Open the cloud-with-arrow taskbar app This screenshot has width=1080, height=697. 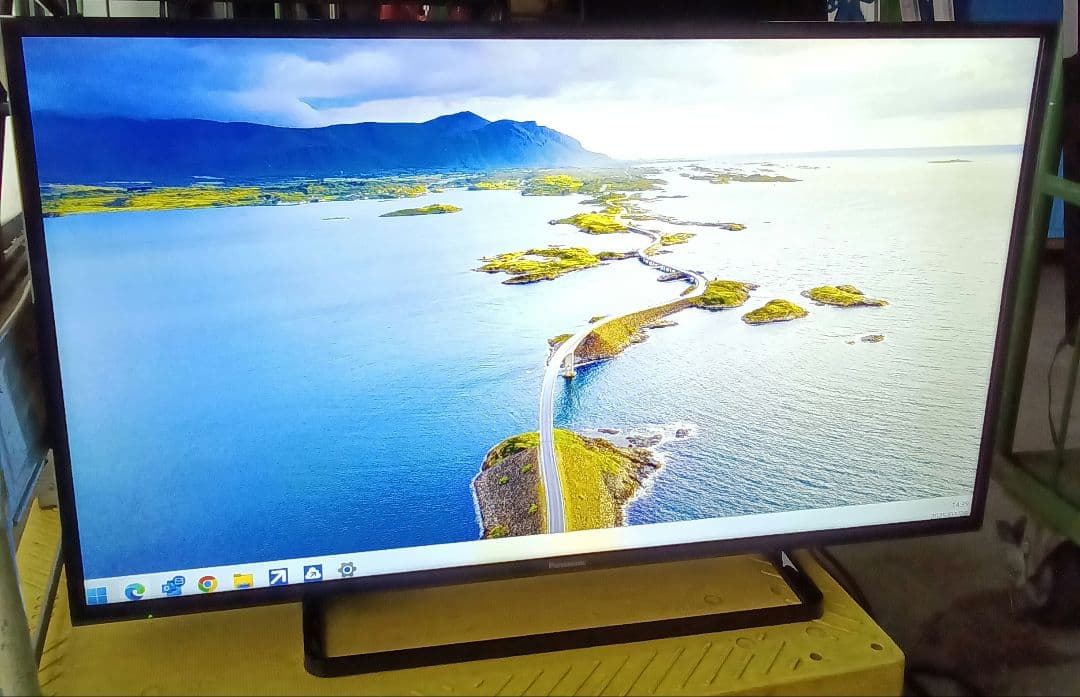pos(313,573)
